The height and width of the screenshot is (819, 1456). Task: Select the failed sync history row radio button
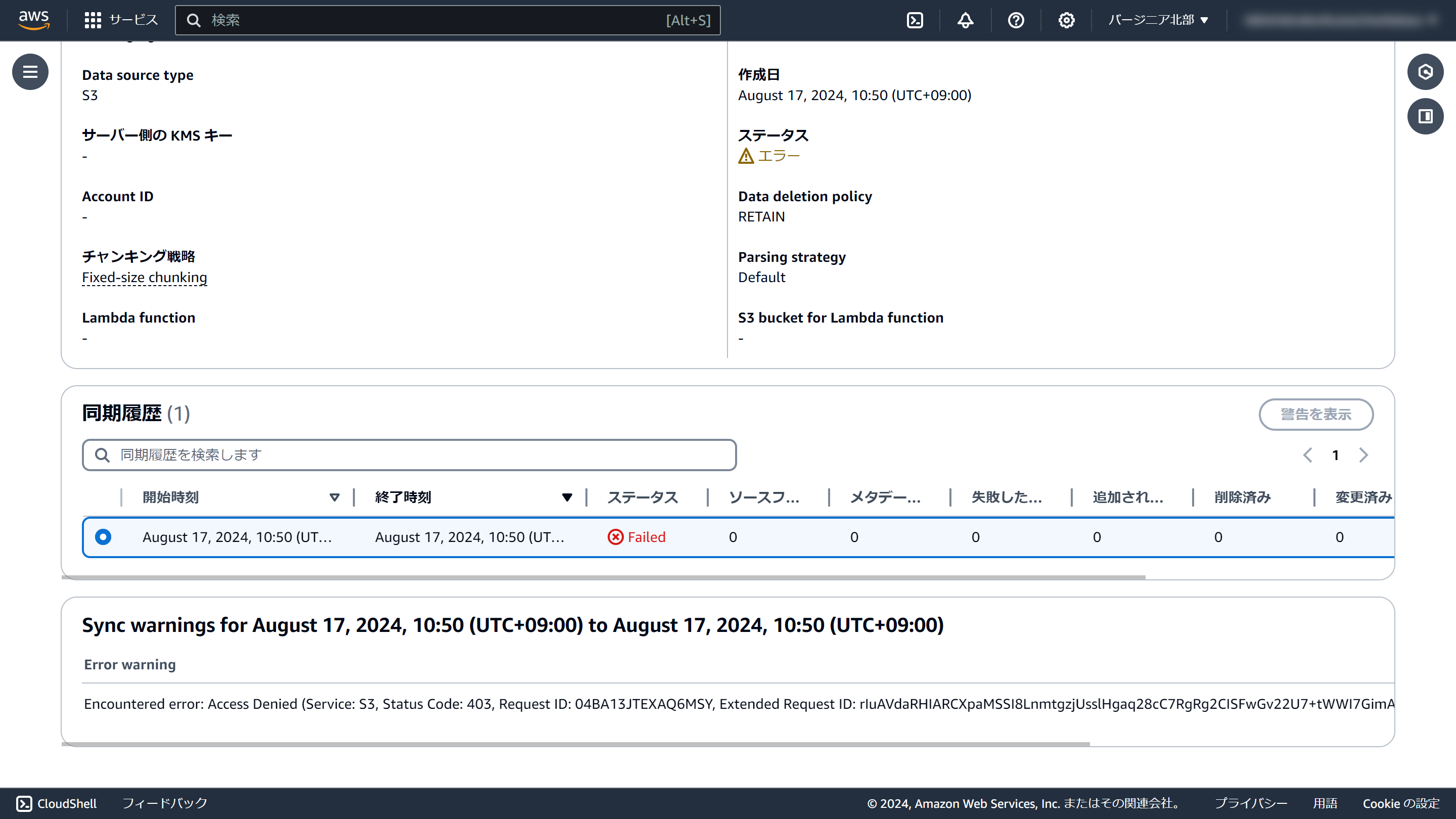[103, 536]
